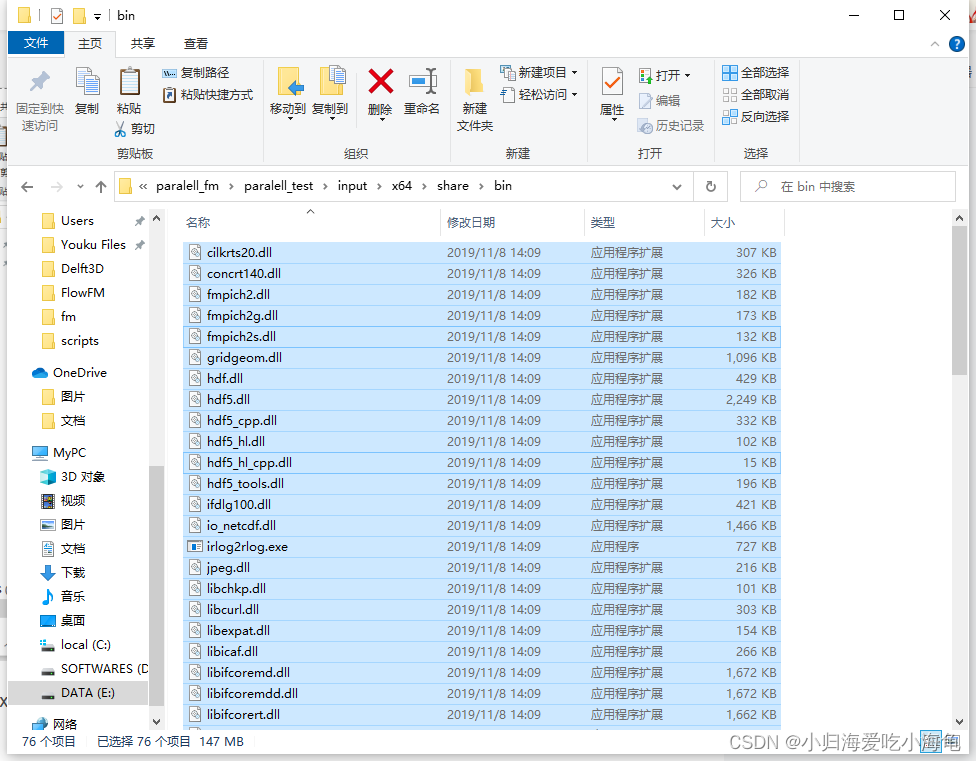
Task: Navigate up to the parent folder
Action: click(x=100, y=186)
